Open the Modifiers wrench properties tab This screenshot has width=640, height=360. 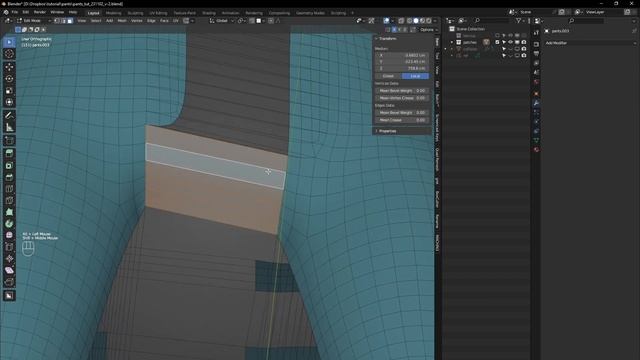click(536, 103)
